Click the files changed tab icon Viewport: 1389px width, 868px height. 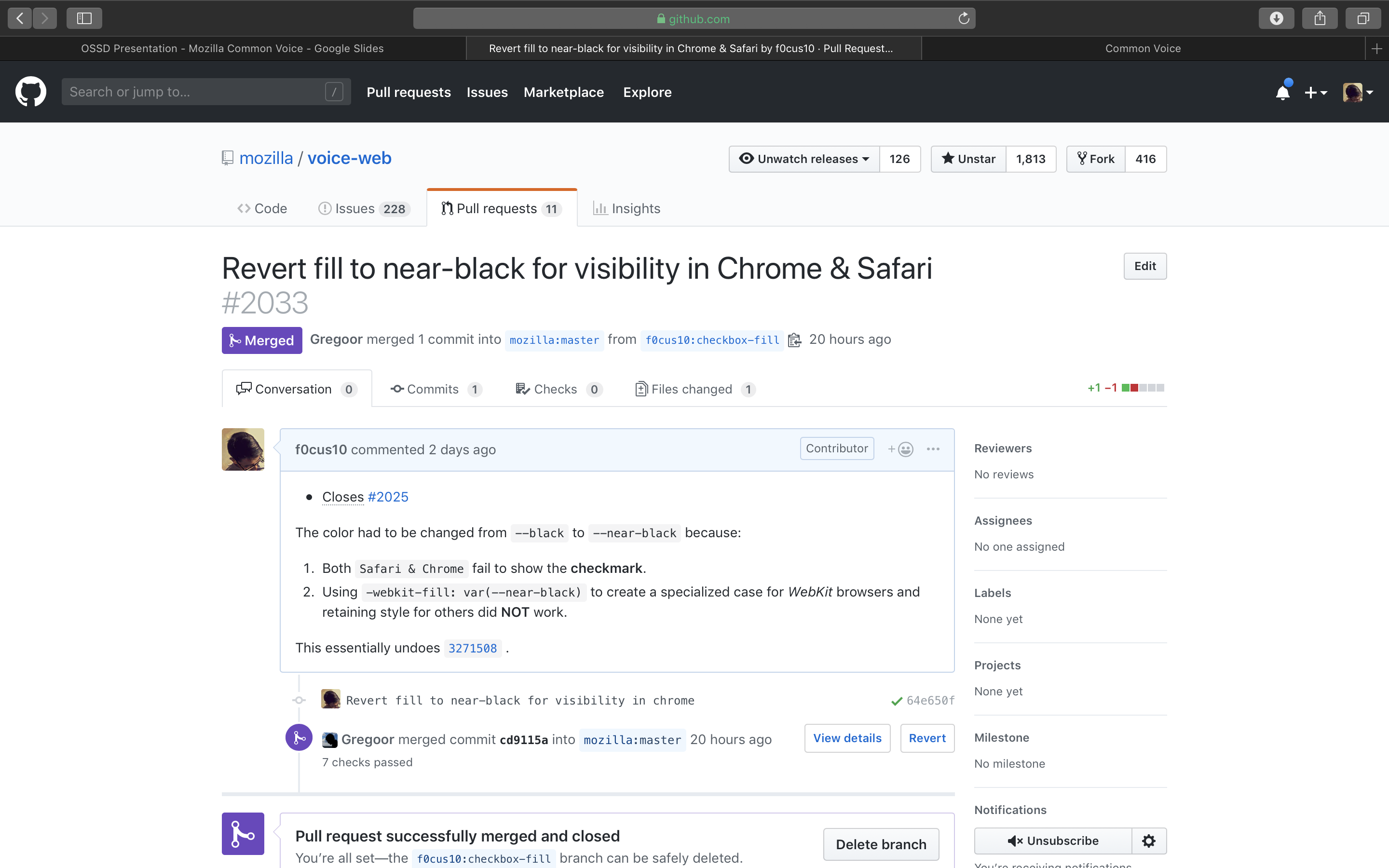click(640, 389)
